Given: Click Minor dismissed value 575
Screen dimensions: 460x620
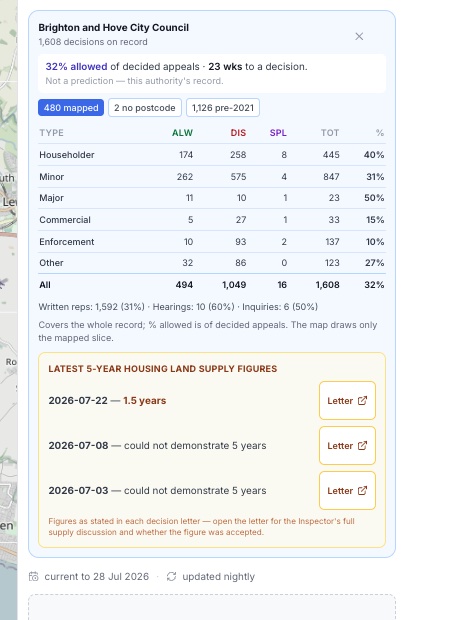Looking at the screenshot, I should [239, 177].
